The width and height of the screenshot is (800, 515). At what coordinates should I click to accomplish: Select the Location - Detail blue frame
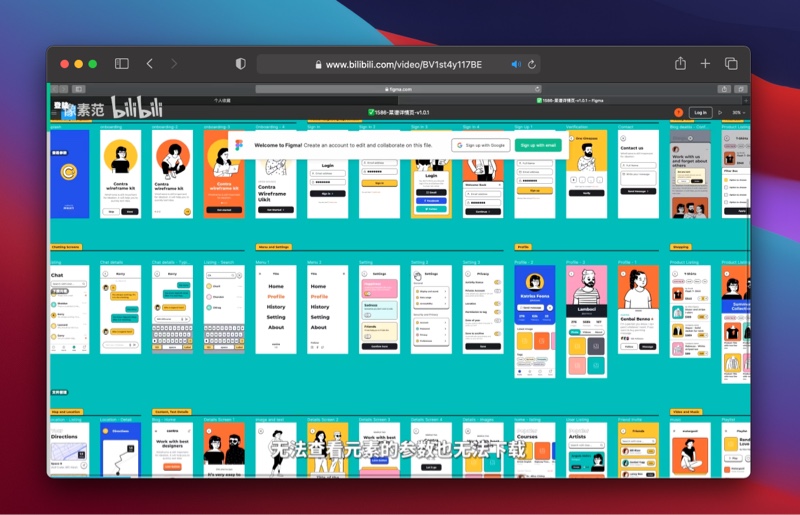(120, 450)
